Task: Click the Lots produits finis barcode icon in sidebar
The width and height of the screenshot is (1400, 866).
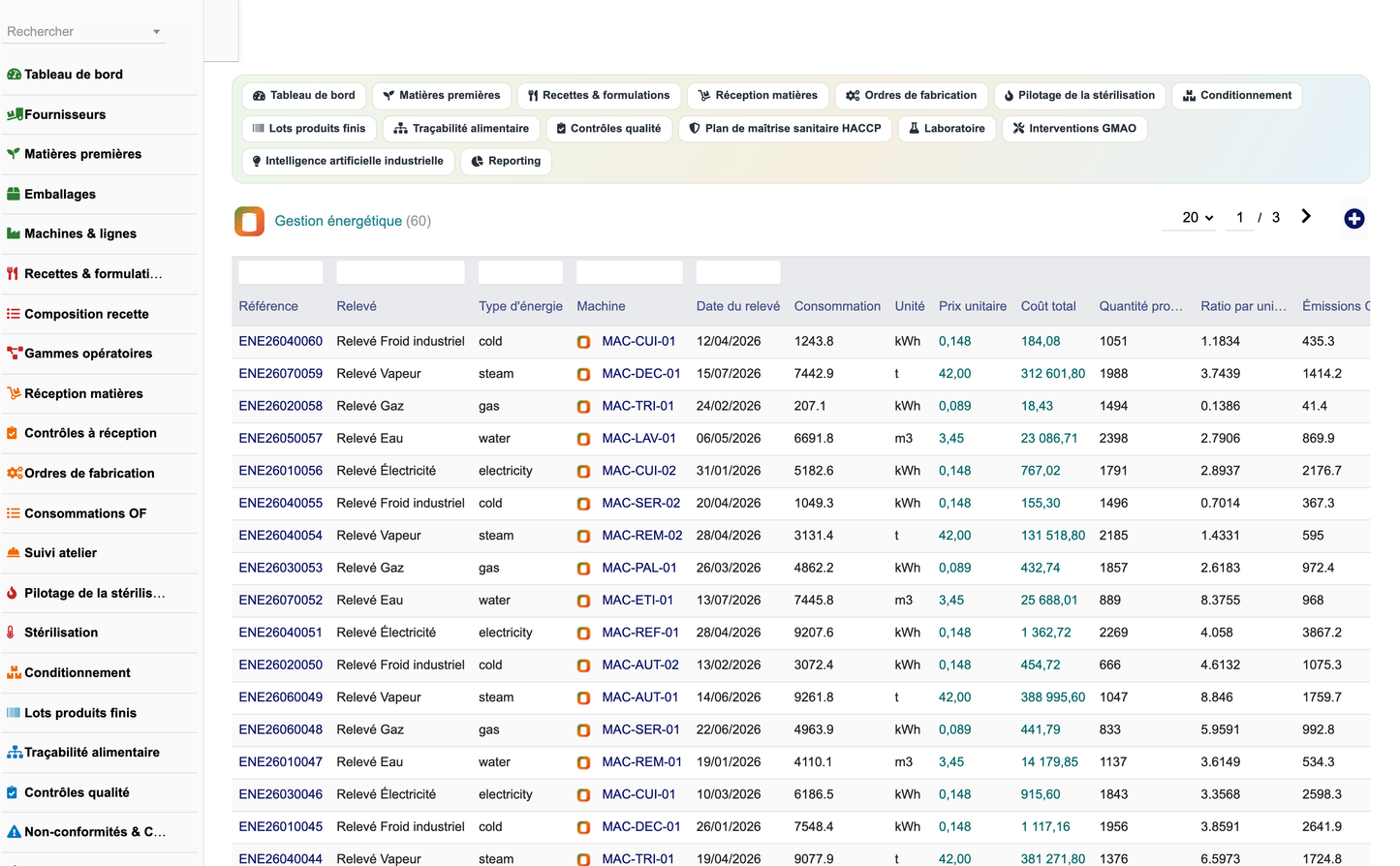Action: coord(14,713)
